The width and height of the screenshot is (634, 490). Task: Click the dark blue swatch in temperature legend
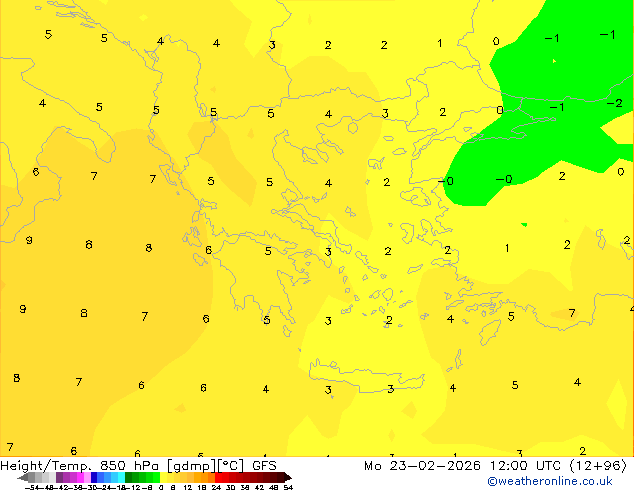point(94,477)
